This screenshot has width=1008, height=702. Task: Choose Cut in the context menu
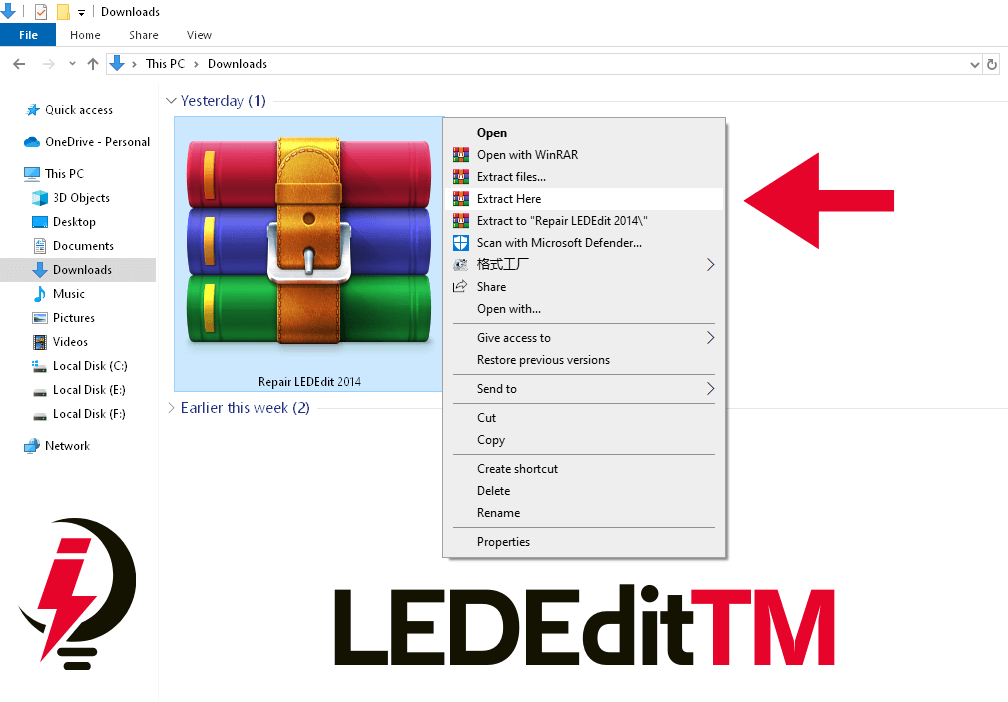[x=584, y=418]
